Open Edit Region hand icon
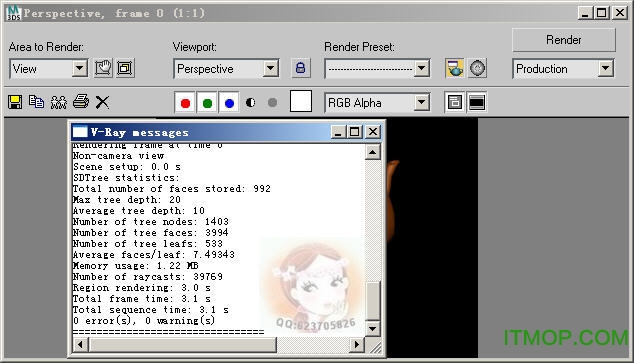The width and height of the screenshot is (634, 363). point(103,68)
